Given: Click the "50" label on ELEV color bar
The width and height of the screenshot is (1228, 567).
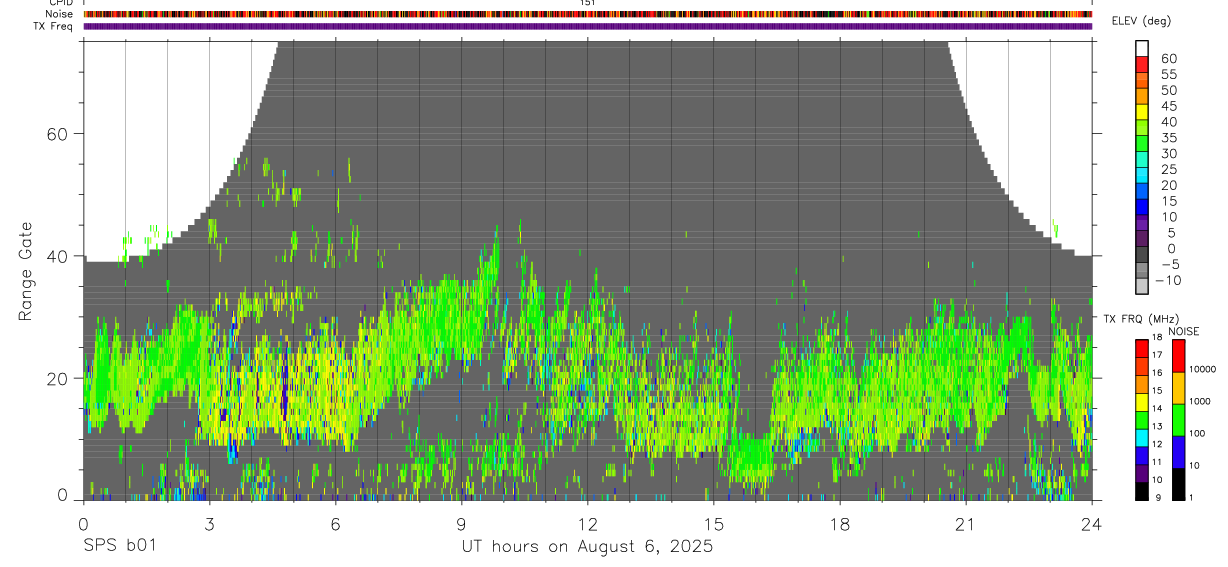Looking at the screenshot, I should coord(1168,90).
